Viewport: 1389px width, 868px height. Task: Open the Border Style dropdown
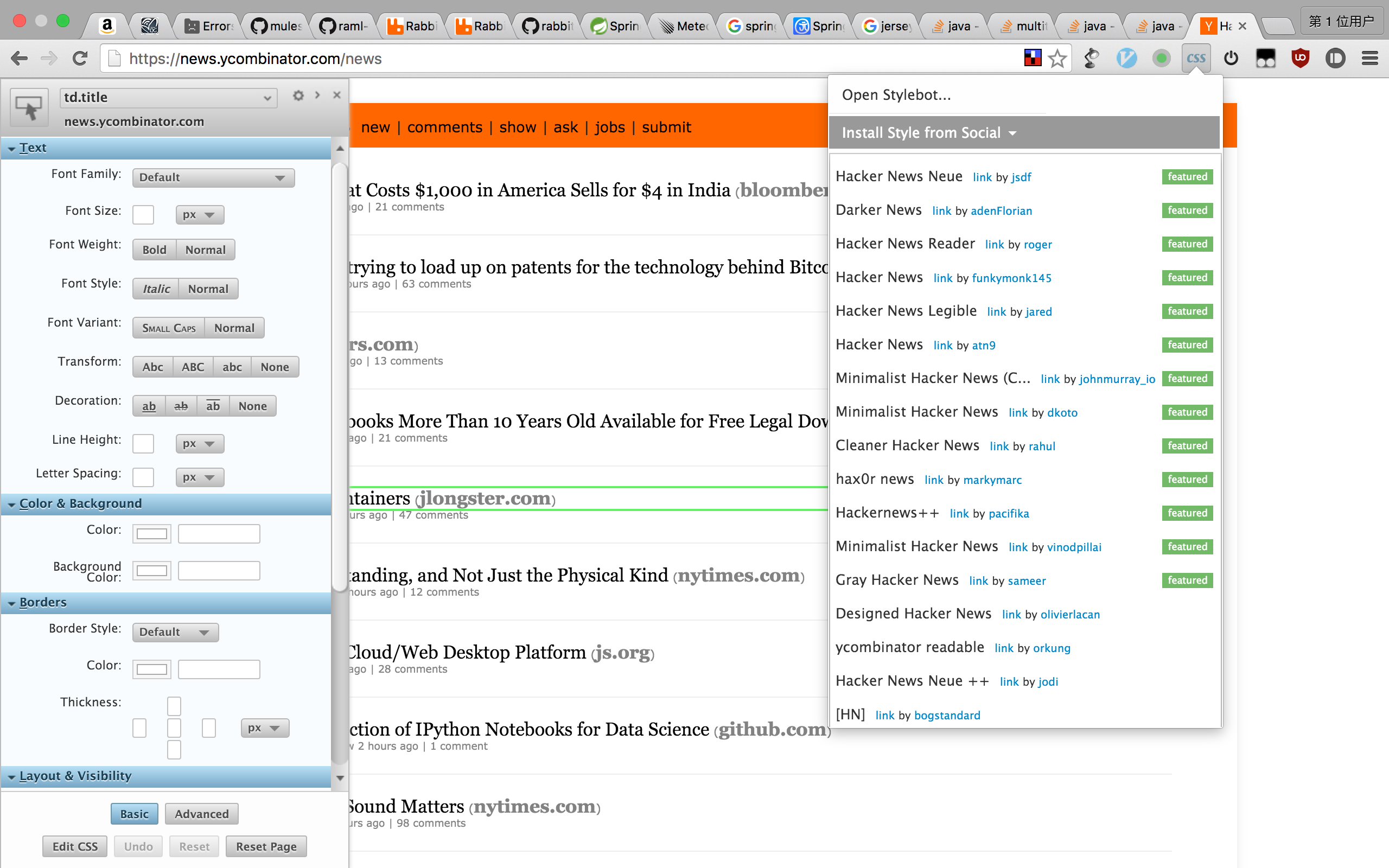point(175,632)
